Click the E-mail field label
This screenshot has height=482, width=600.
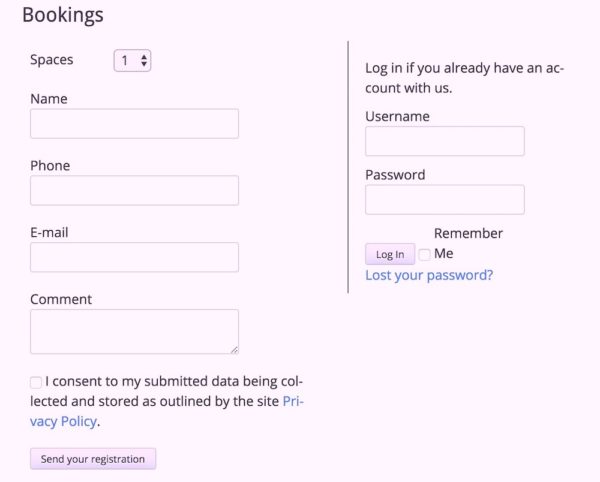tap(49, 232)
